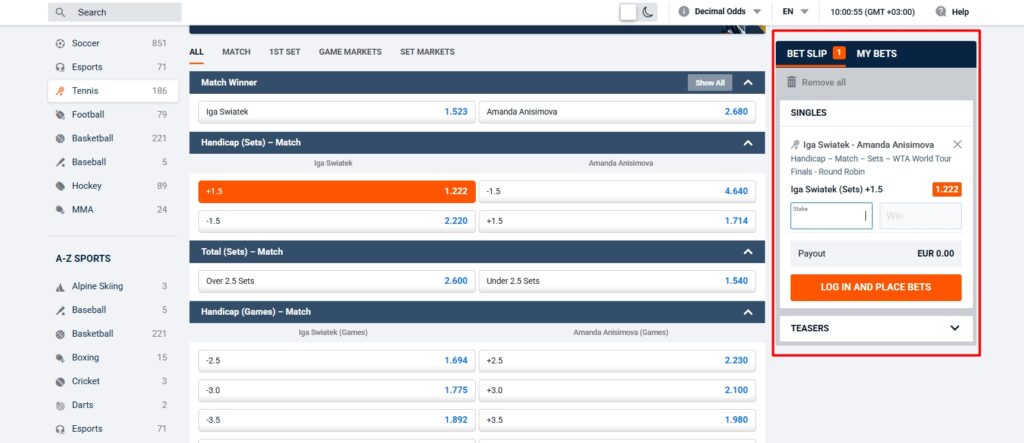
Task: Click the Help question mark icon
Action: tap(940, 12)
